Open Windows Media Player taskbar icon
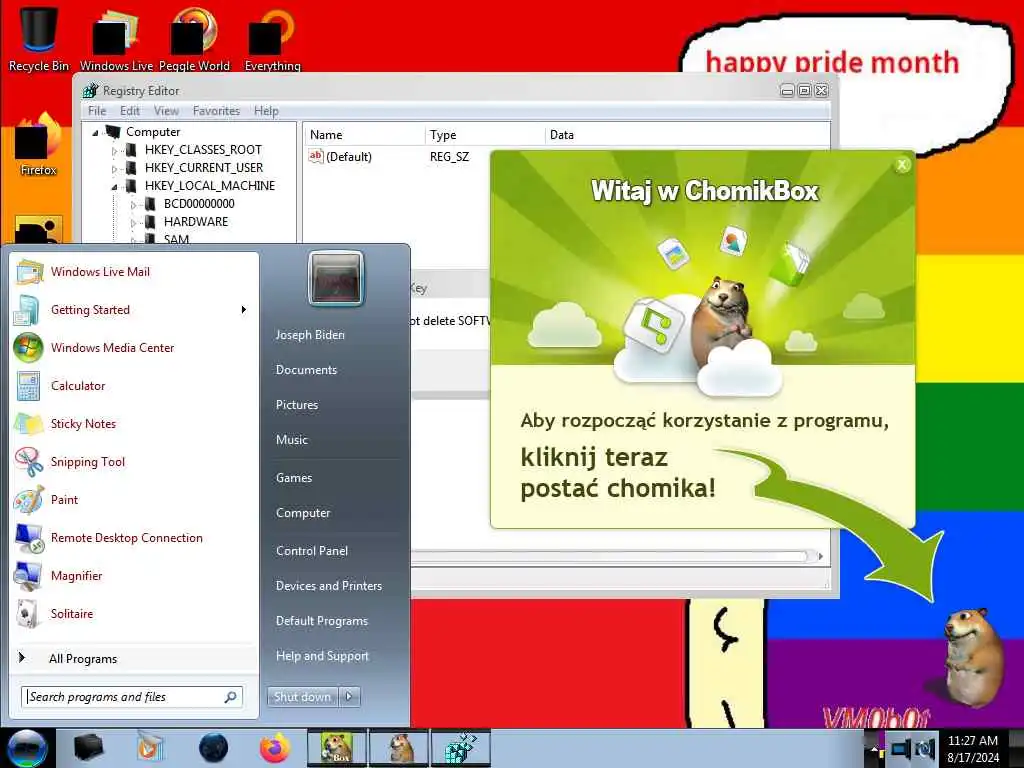 (x=151, y=748)
